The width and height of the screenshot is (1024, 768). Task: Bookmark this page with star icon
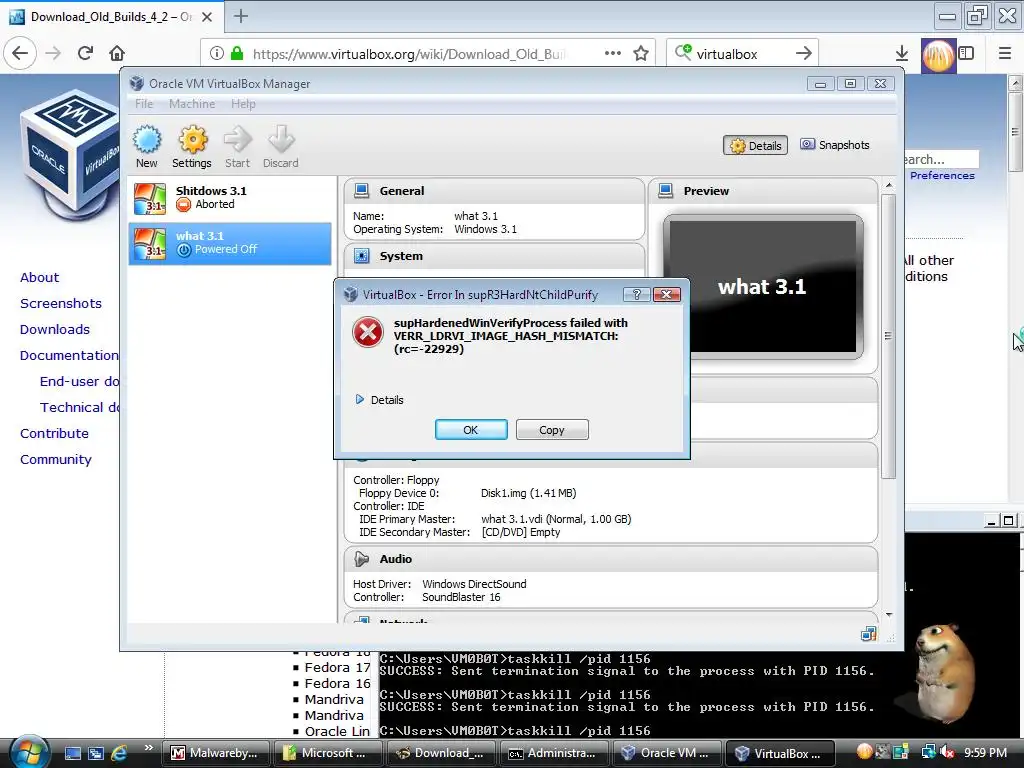(x=641, y=53)
